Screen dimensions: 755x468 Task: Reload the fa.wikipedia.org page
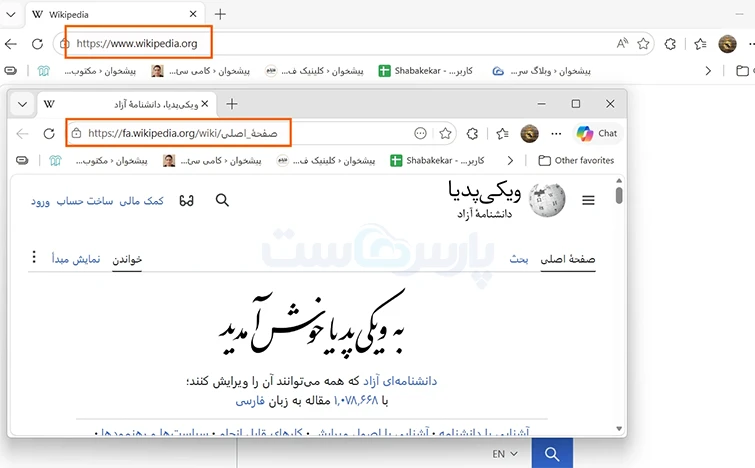pos(49,133)
